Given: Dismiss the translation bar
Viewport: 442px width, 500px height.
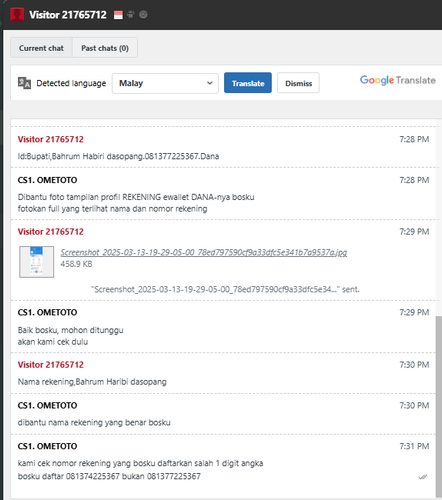Looking at the screenshot, I should [298, 83].
